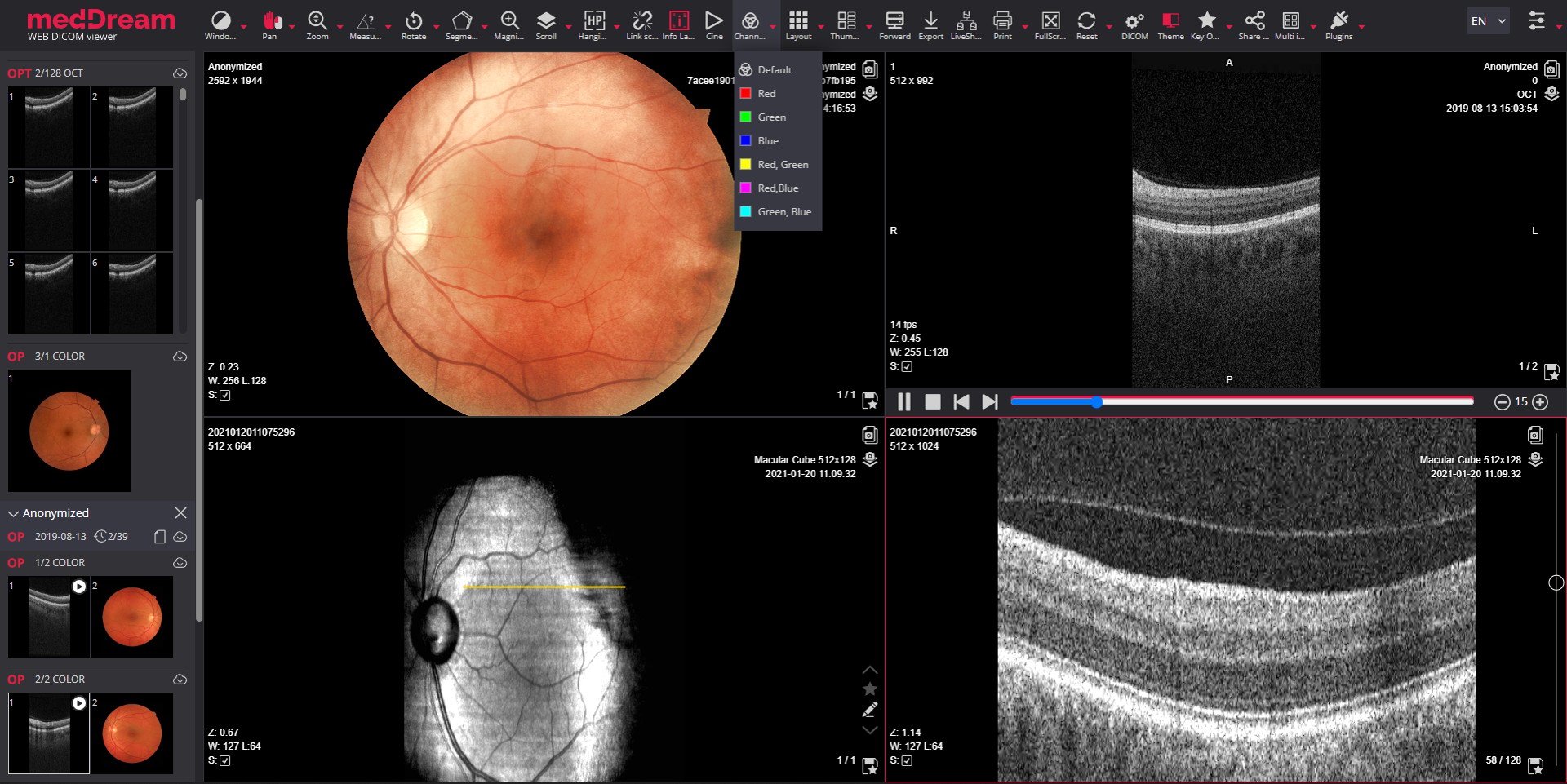
Task: Toggle the S checkbox in cine OCT viewport
Action: 907,366
